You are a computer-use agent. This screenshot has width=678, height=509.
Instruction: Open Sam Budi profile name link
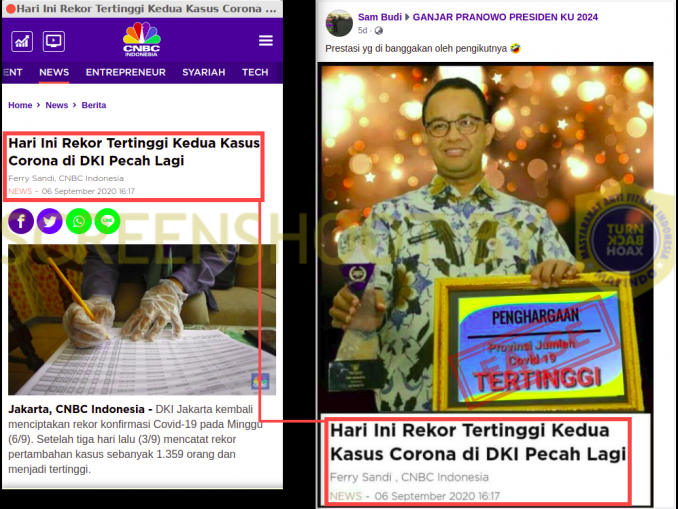(380, 17)
